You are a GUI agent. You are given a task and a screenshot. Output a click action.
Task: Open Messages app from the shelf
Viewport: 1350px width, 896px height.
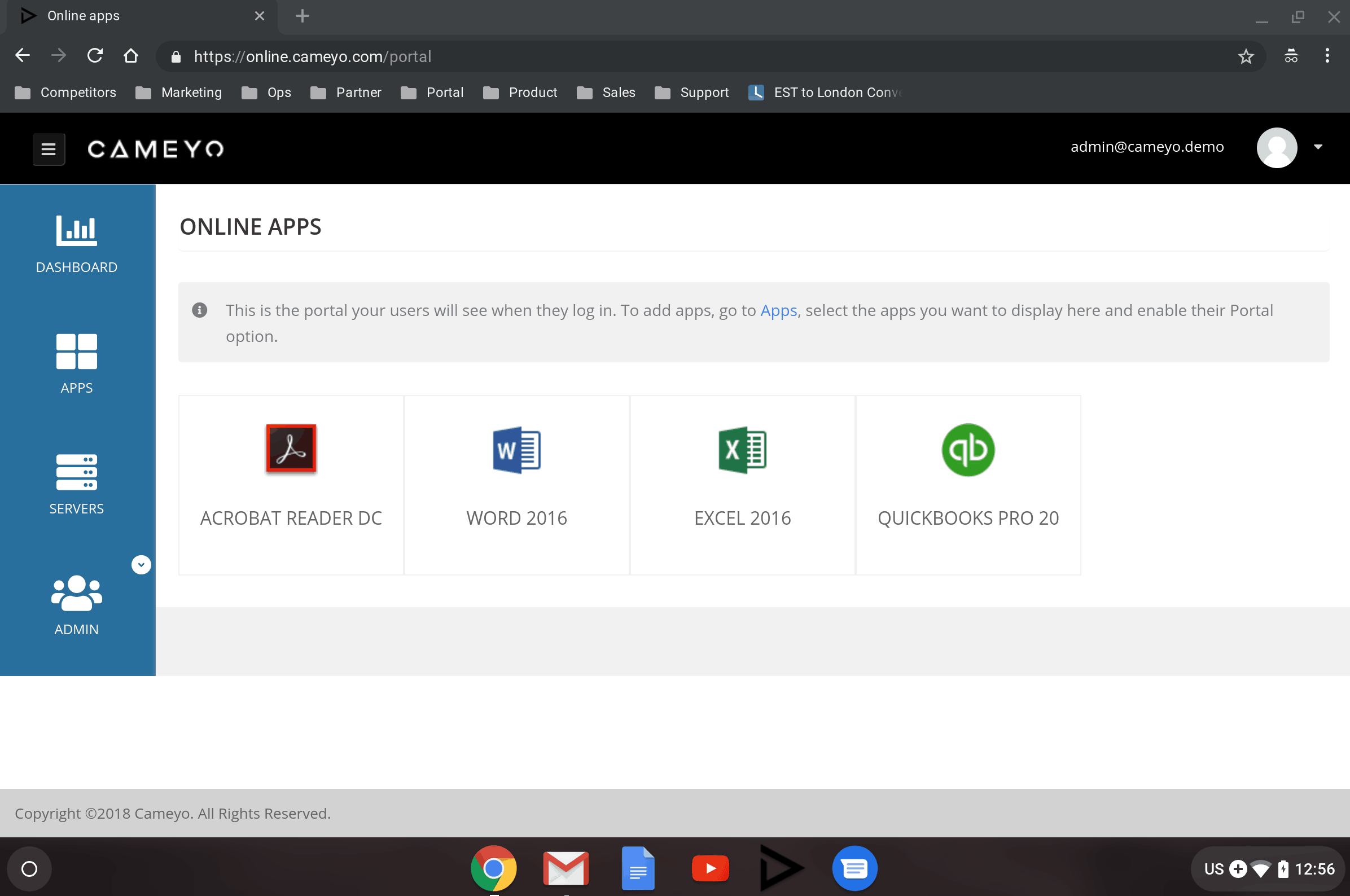click(x=855, y=868)
